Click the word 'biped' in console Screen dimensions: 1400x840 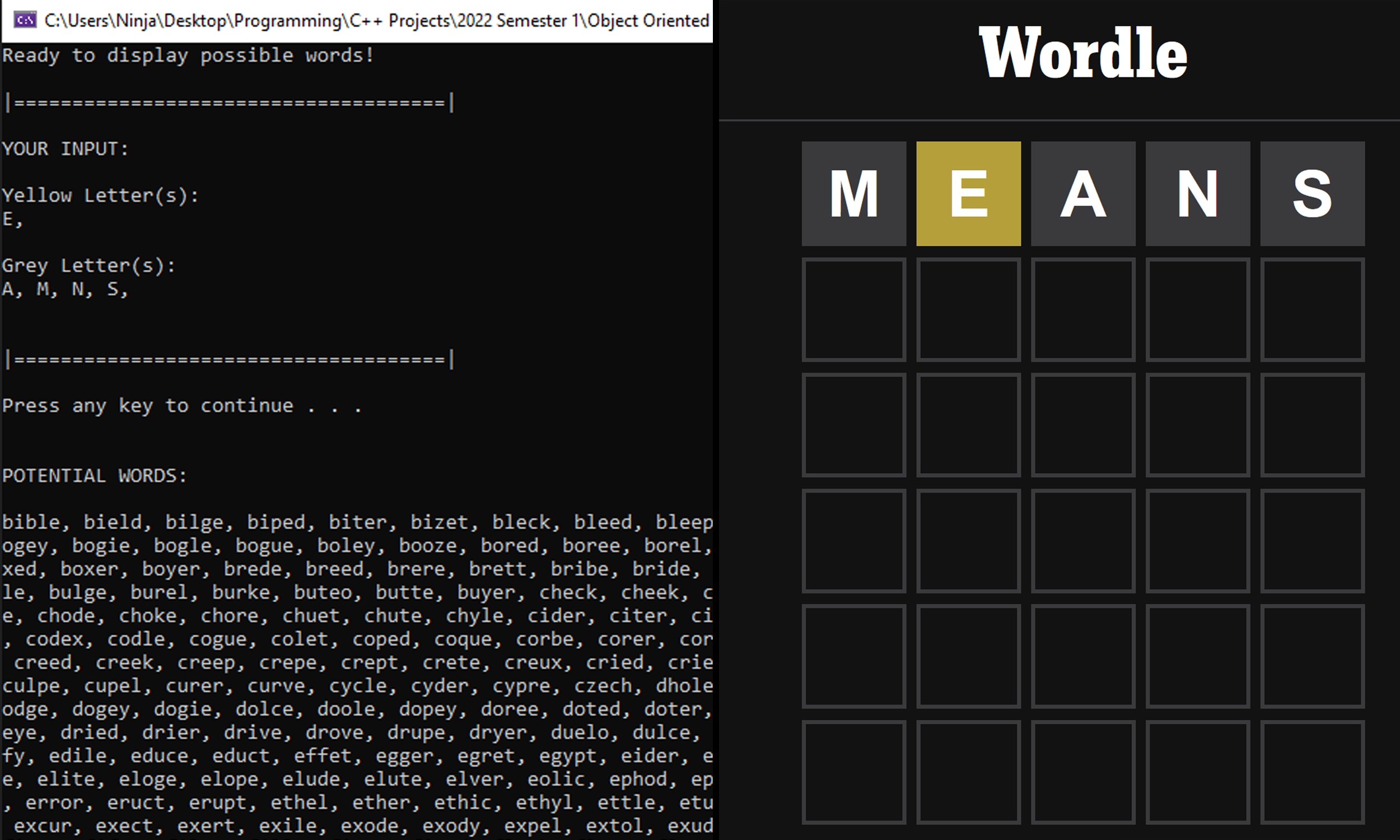coord(276,523)
